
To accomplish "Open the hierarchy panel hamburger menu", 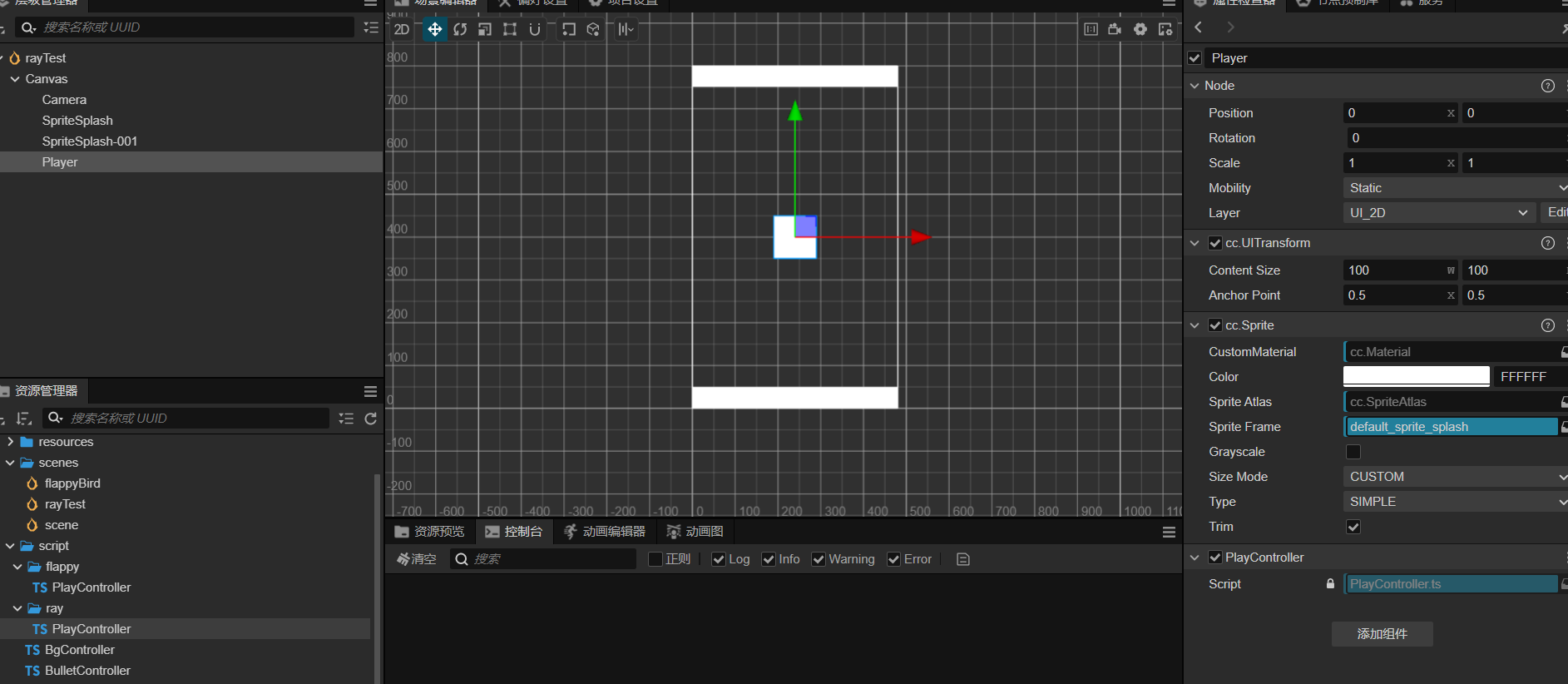I will point(371,3).
